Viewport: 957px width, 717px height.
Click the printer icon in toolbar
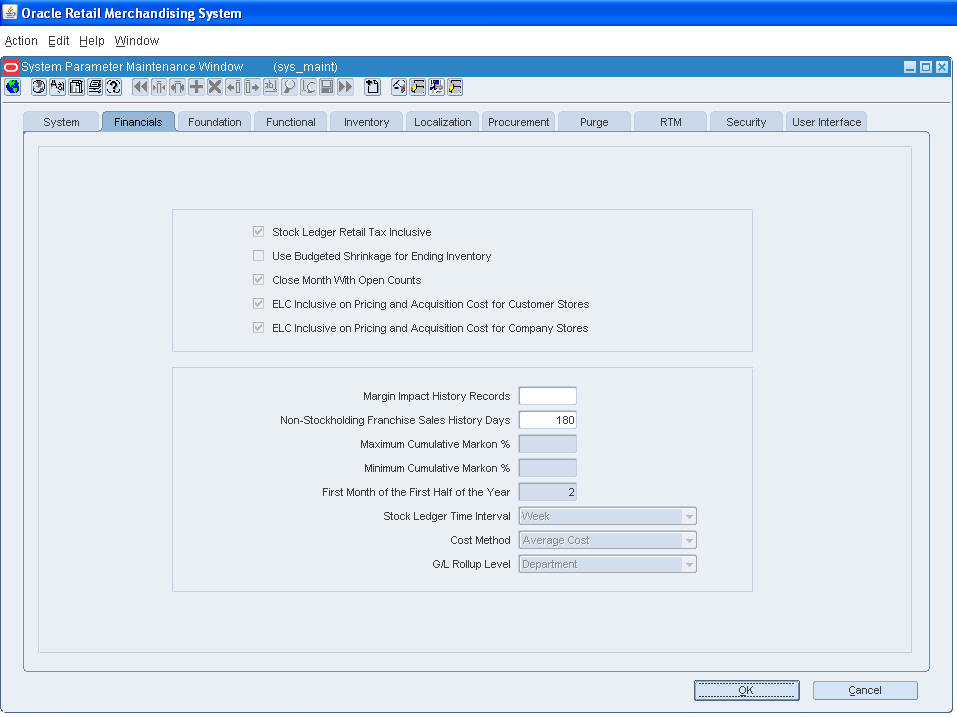click(x=95, y=87)
